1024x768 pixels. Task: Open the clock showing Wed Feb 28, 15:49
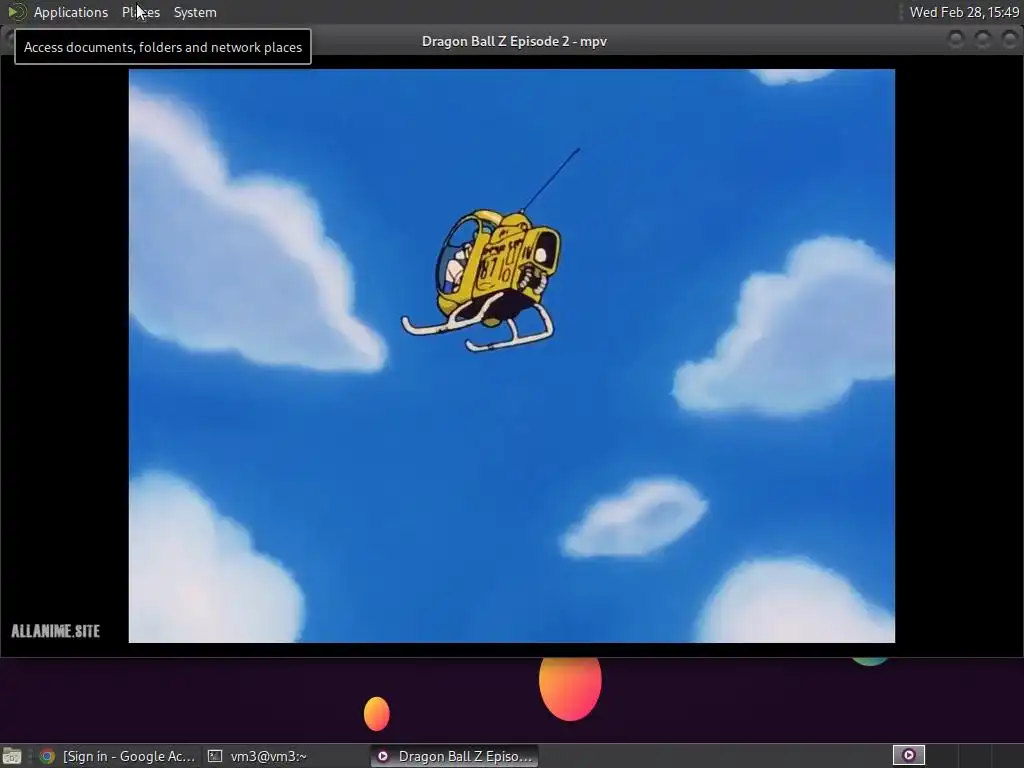(964, 12)
